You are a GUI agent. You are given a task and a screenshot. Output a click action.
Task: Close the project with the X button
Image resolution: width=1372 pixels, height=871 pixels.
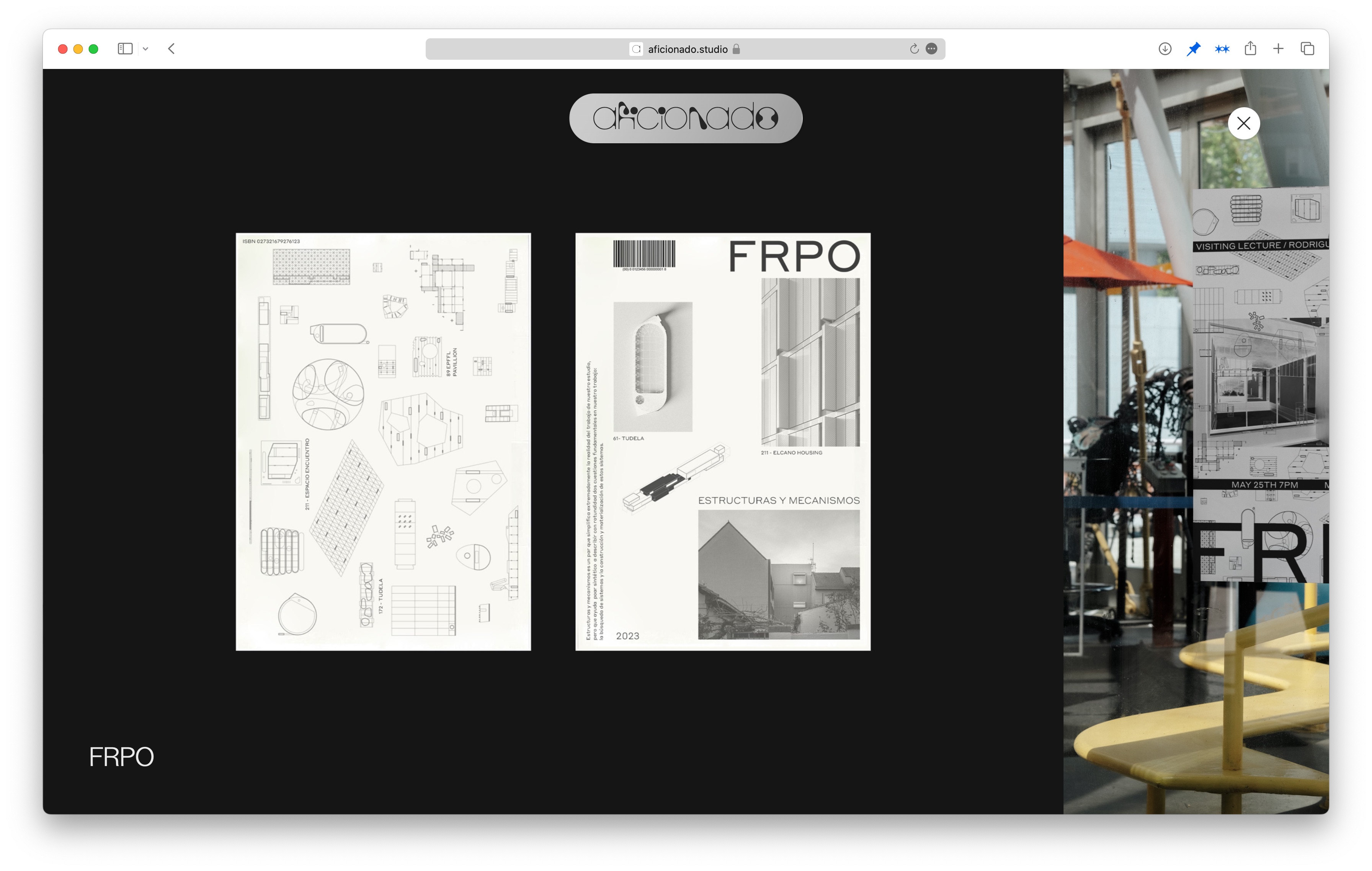pos(1243,123)
